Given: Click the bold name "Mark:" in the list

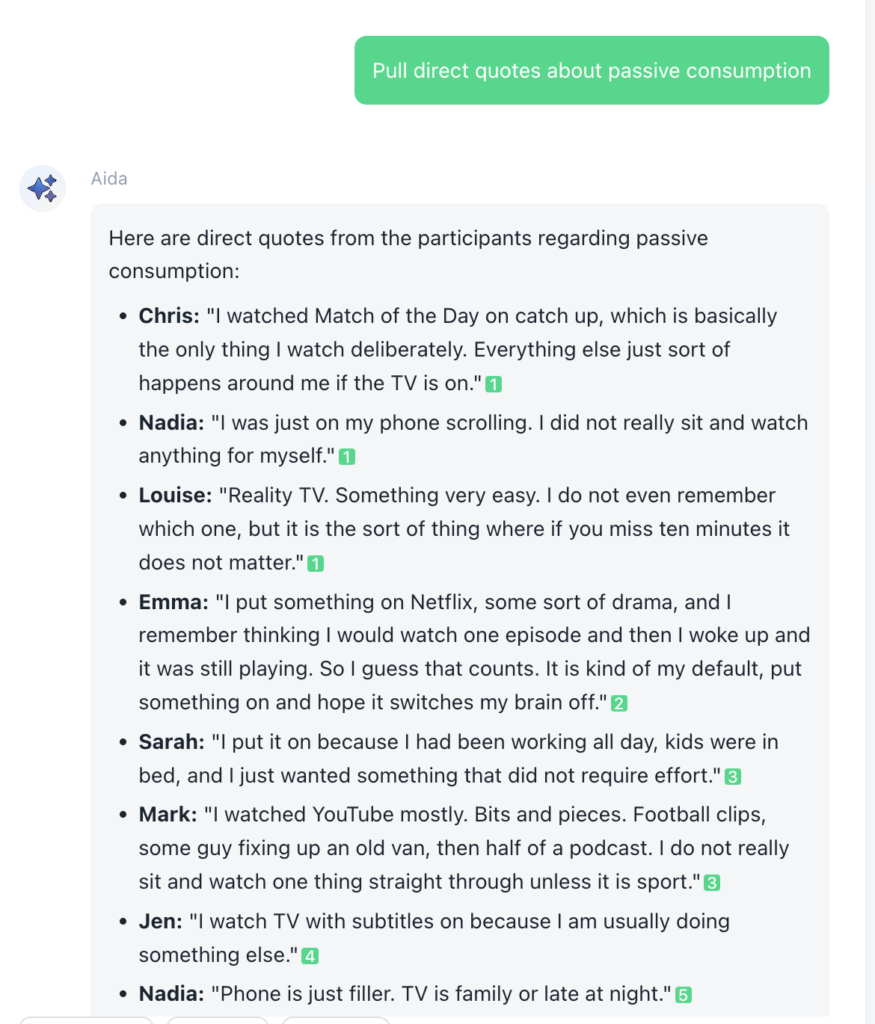Looking at the screenshot, I should pos(168,814).
